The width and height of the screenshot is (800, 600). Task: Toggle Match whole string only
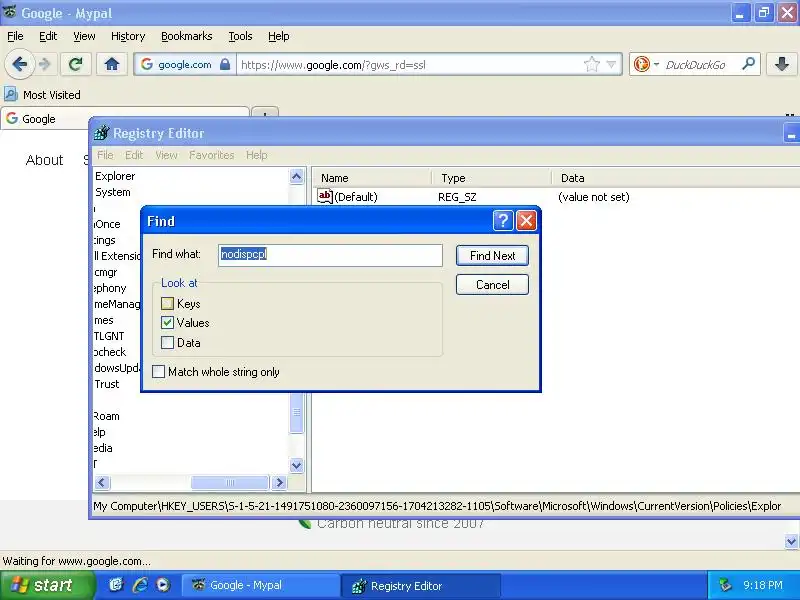[x=159, y=371]
